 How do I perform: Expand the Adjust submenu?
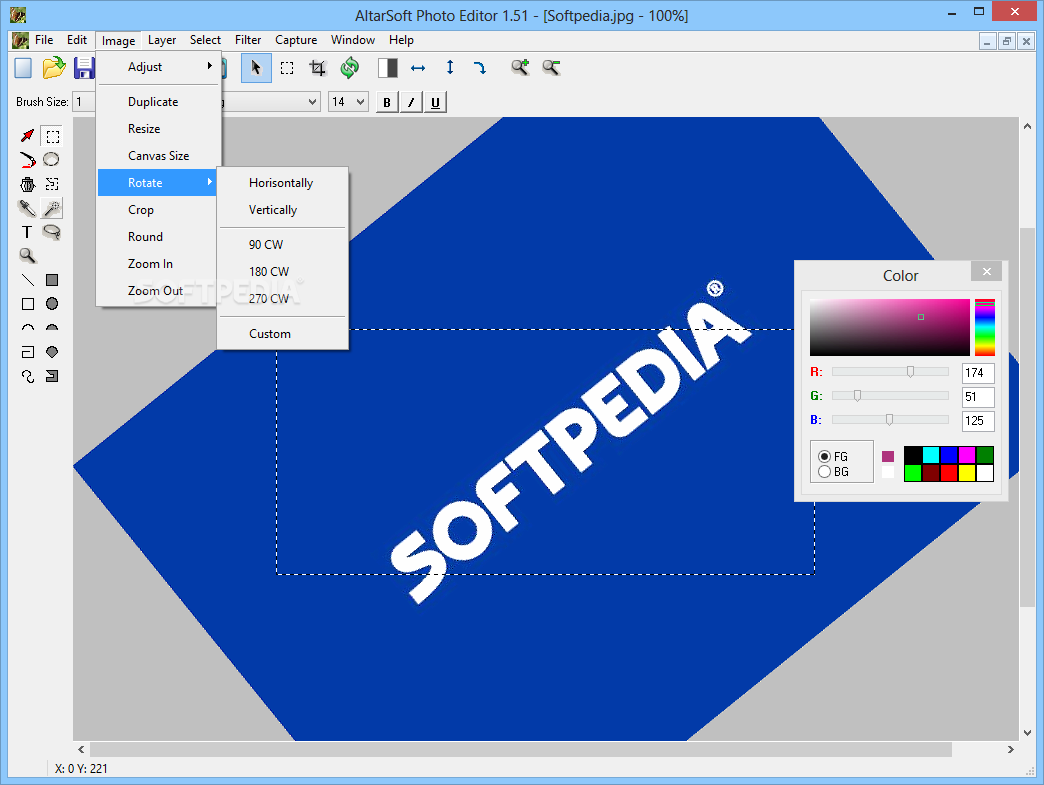coord(158,67)
